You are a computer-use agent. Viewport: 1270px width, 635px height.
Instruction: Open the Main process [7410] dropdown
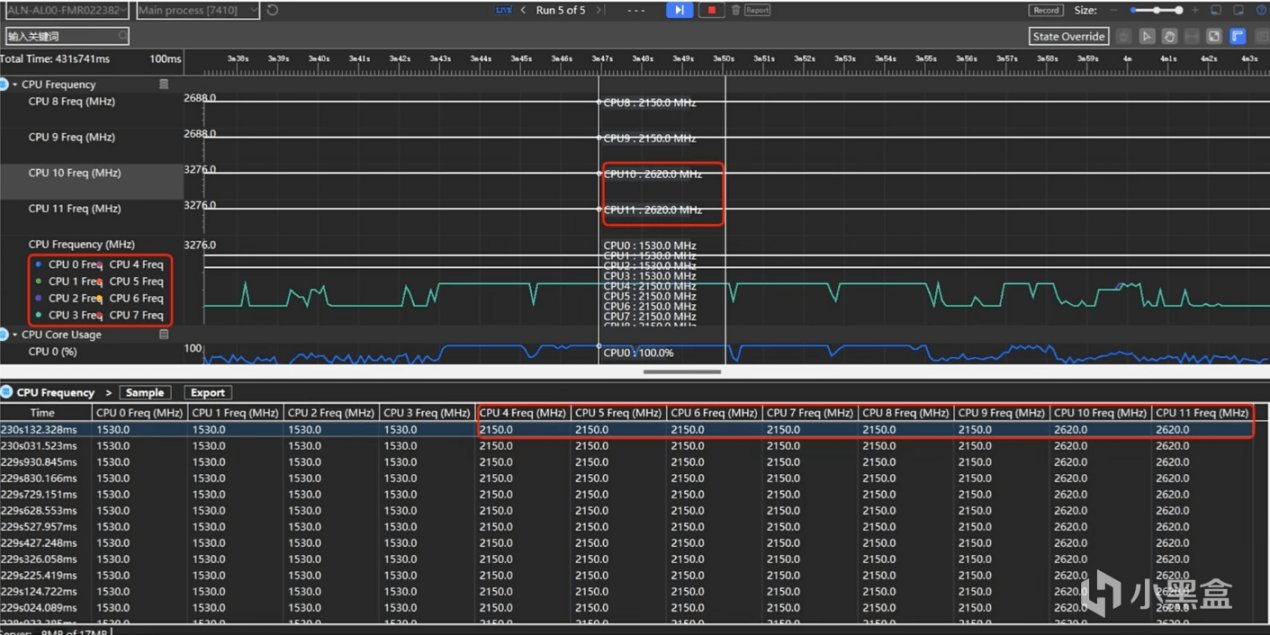pos(197,10)
